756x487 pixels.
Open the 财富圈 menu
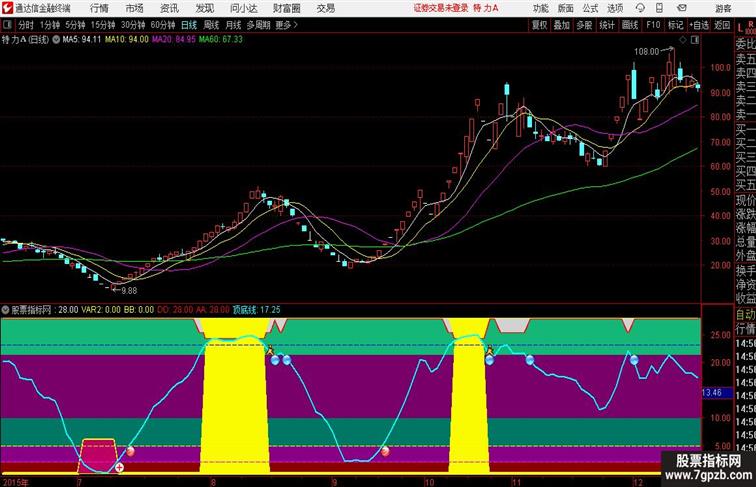point(287,8)
